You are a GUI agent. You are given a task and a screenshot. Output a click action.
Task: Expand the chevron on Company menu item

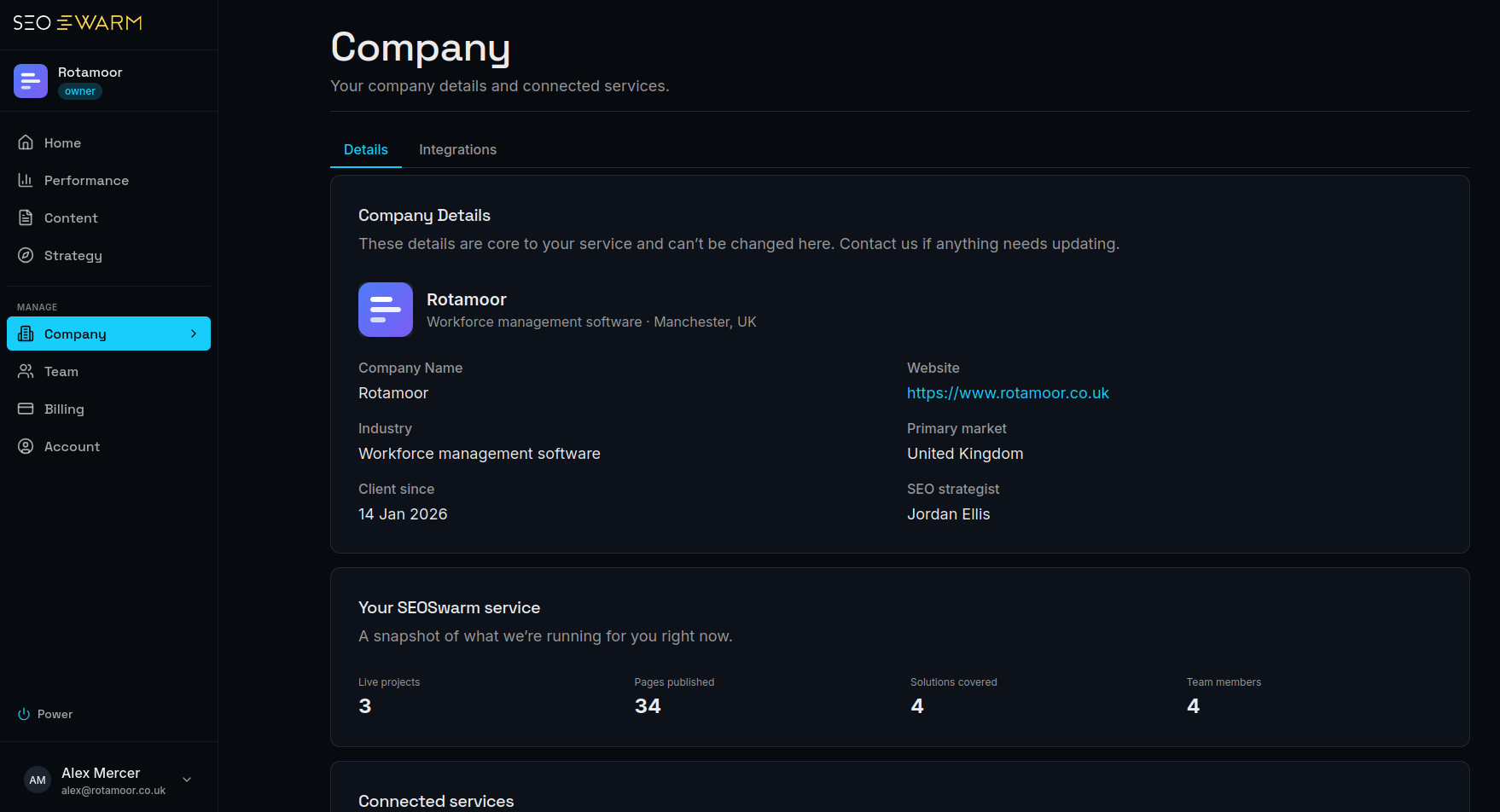click(x=194, y=333)
